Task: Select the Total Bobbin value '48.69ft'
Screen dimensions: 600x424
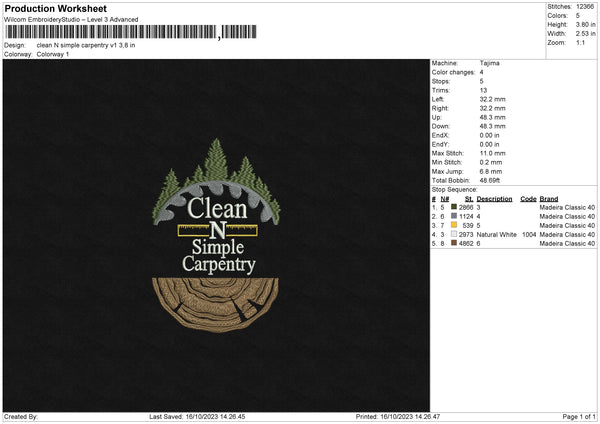Action: pyautogui.click(x=490, y=180)
